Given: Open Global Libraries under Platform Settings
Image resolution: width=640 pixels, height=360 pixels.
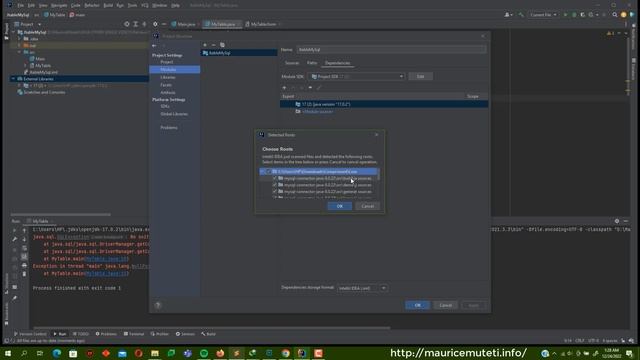Looking at the screenshot, I should pyautogui.click(x=174, y=114).
